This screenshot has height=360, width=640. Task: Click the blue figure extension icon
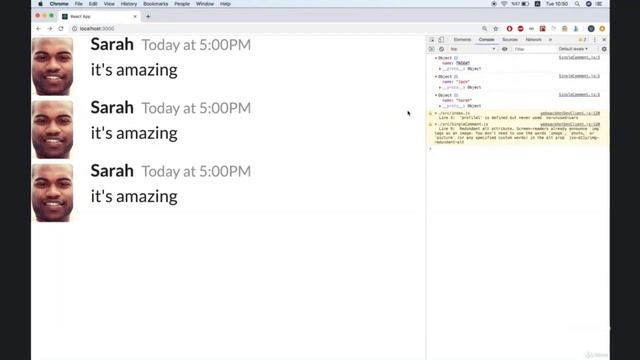pos(576,29)
